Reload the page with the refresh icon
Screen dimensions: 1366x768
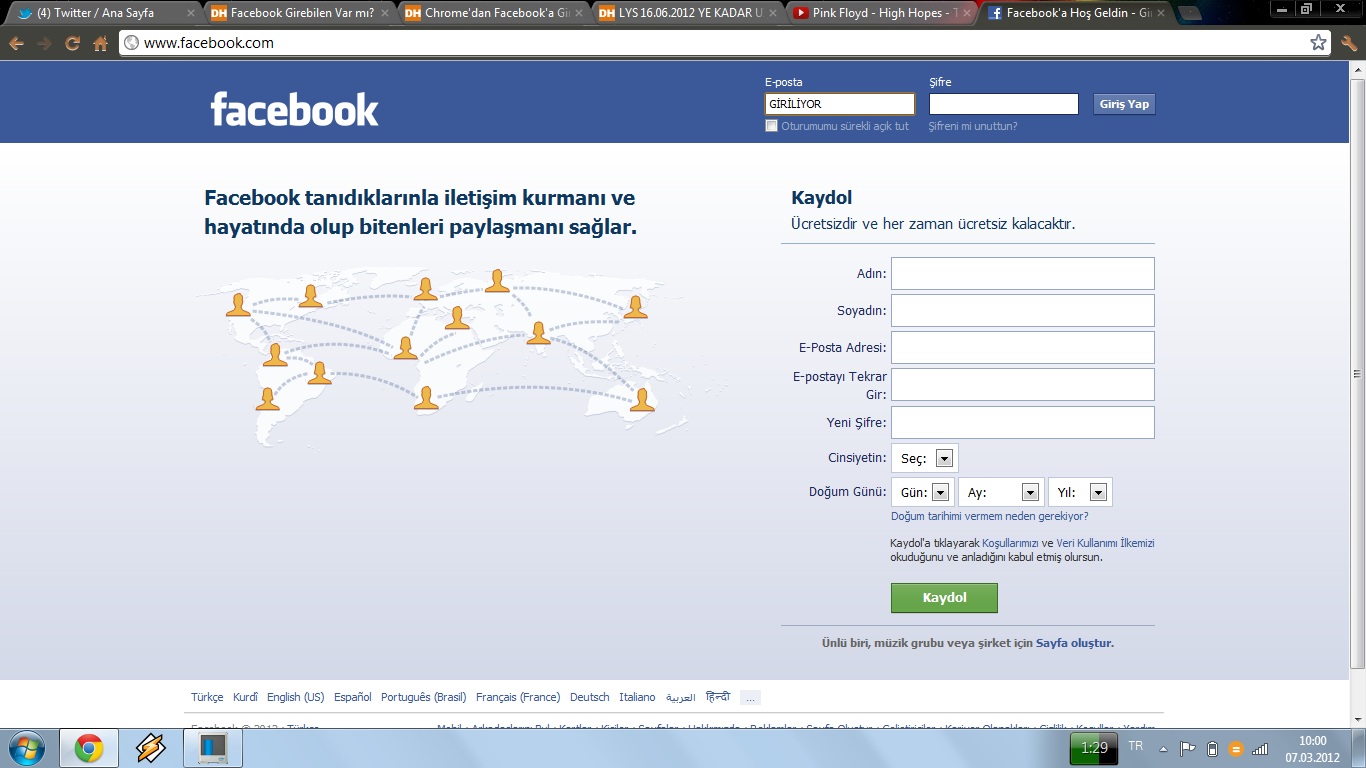tap(72, 44)
